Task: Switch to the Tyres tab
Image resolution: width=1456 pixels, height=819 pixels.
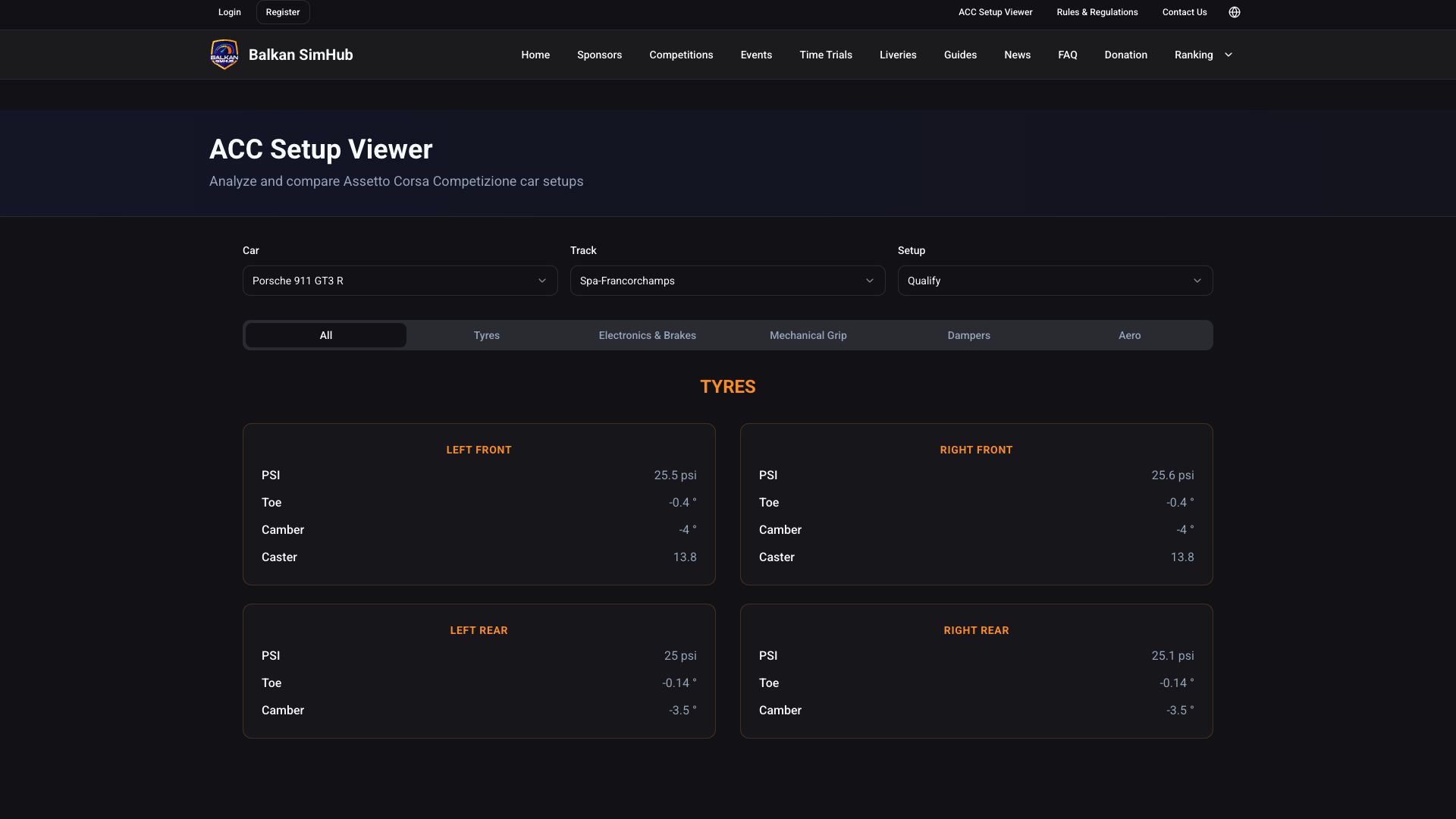Action: click(x=486, y=335)
